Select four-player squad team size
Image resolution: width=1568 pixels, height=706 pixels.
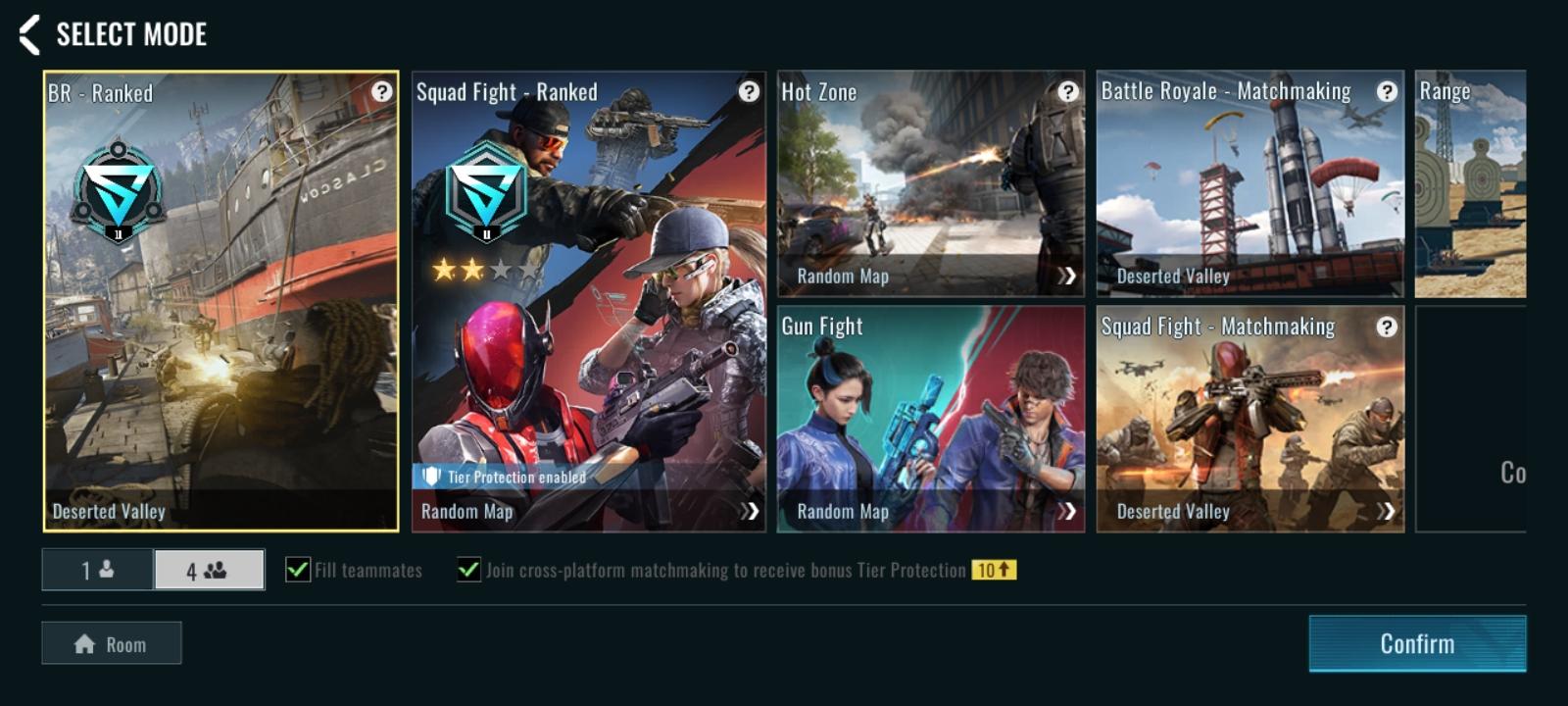point(209,570)
